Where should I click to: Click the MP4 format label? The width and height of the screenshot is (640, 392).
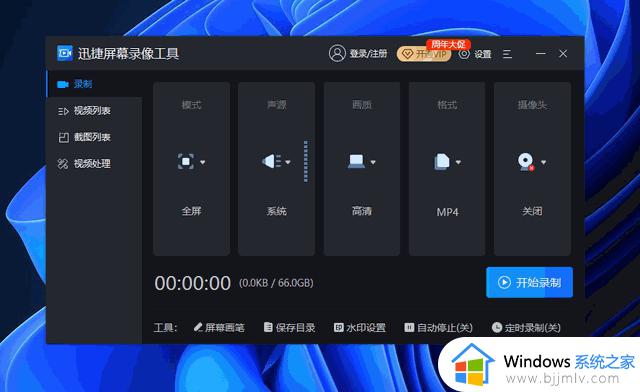(x=447, y=212)
